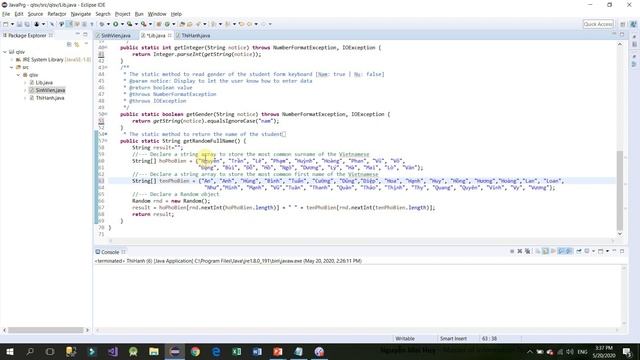Maximize the Package Explorer view

coord(85,35)
